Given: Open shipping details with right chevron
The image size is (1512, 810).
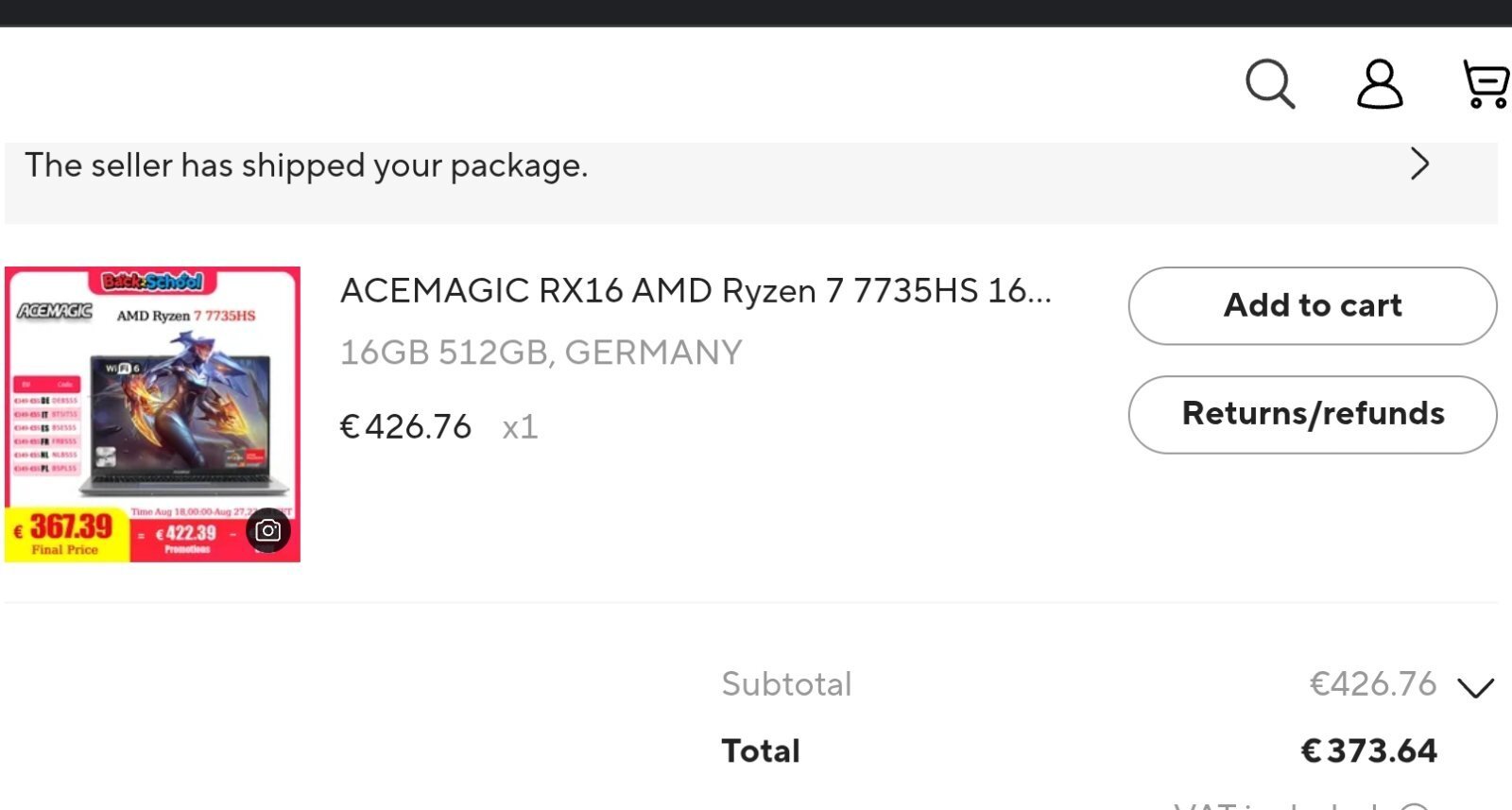Looking at the screenshot, I should [1419, 164].
